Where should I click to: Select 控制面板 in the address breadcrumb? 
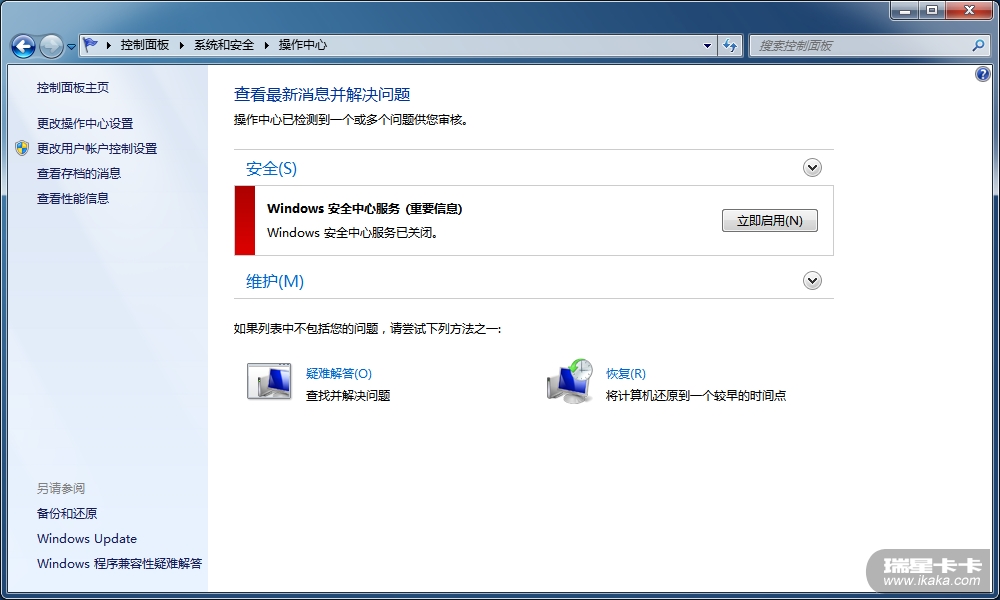point(145,45)
